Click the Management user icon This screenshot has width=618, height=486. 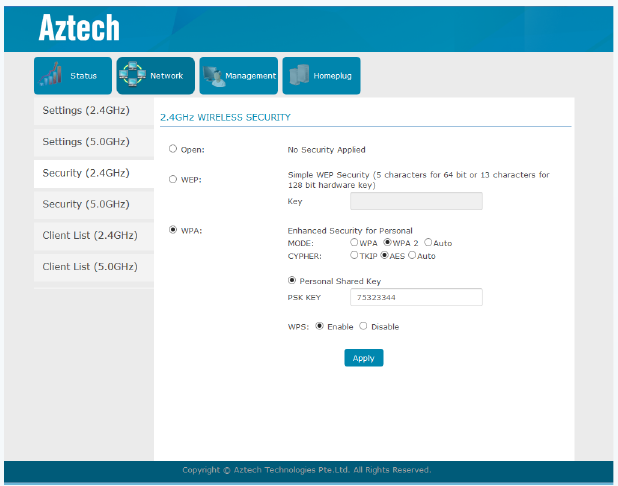(x=213, y=76)
